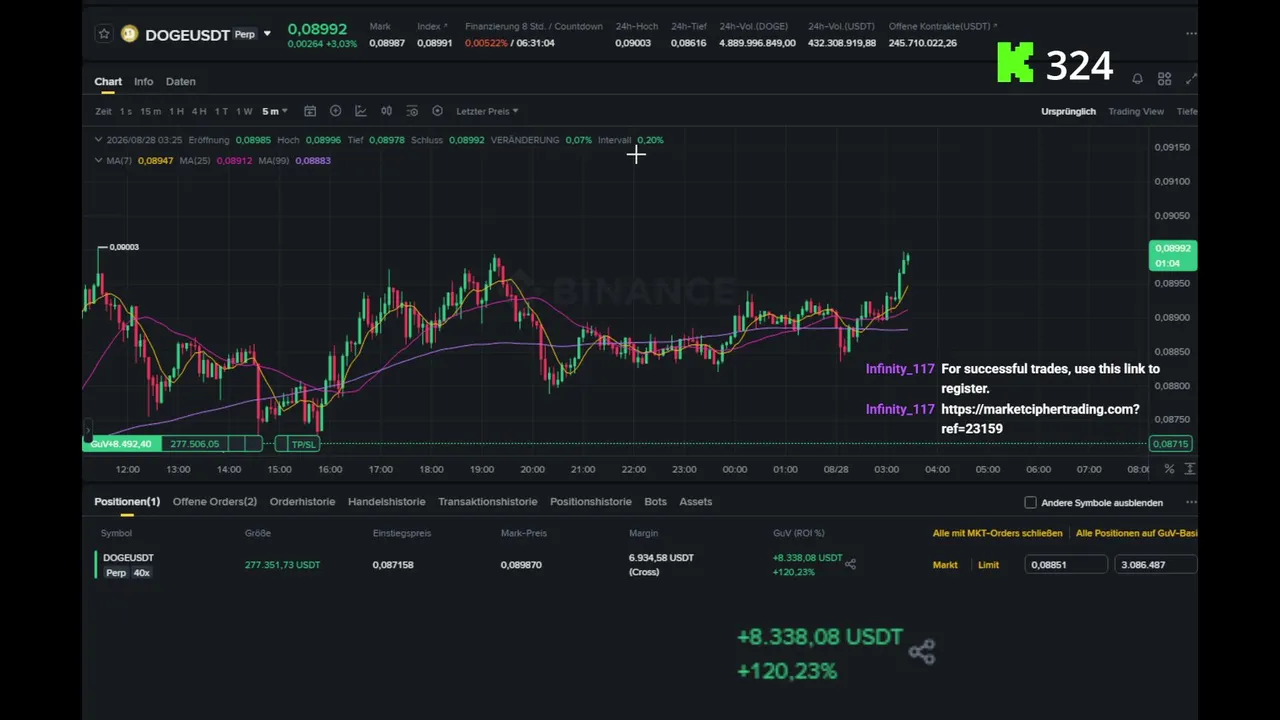Expand chart to fullscreen

point(1191,79)
